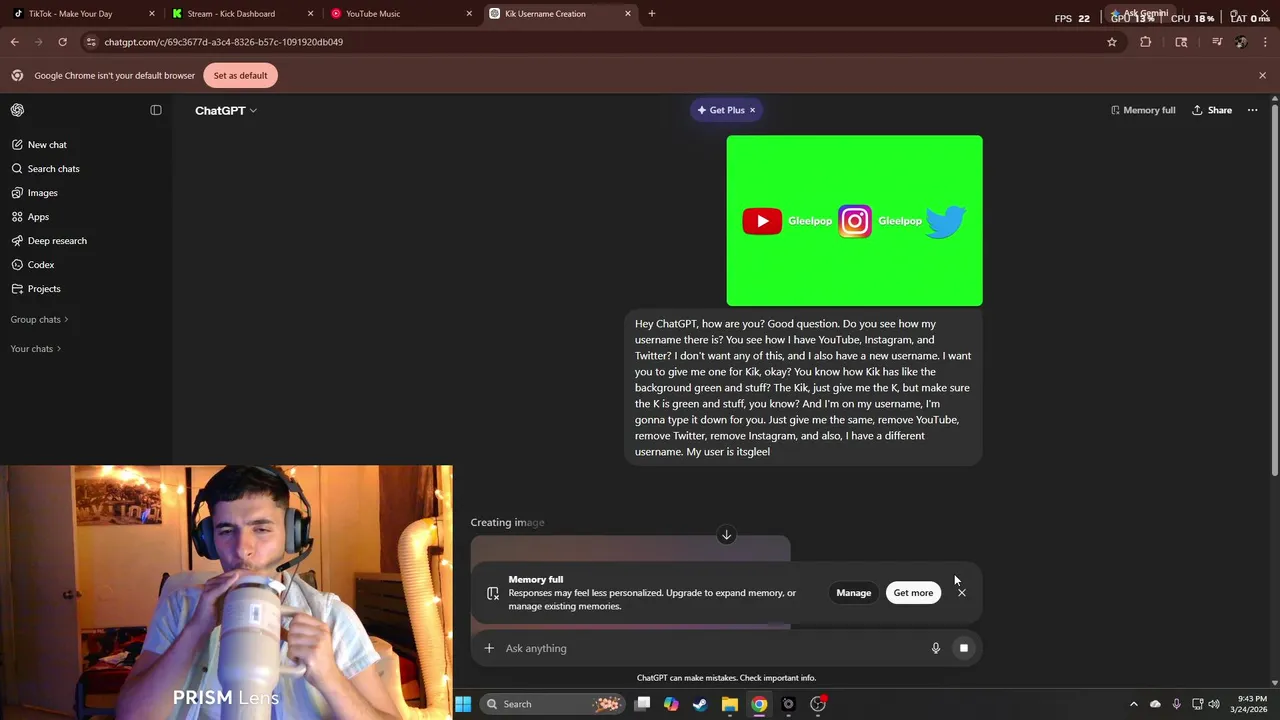
Task: Start a New chat
Action: point(47,145)
